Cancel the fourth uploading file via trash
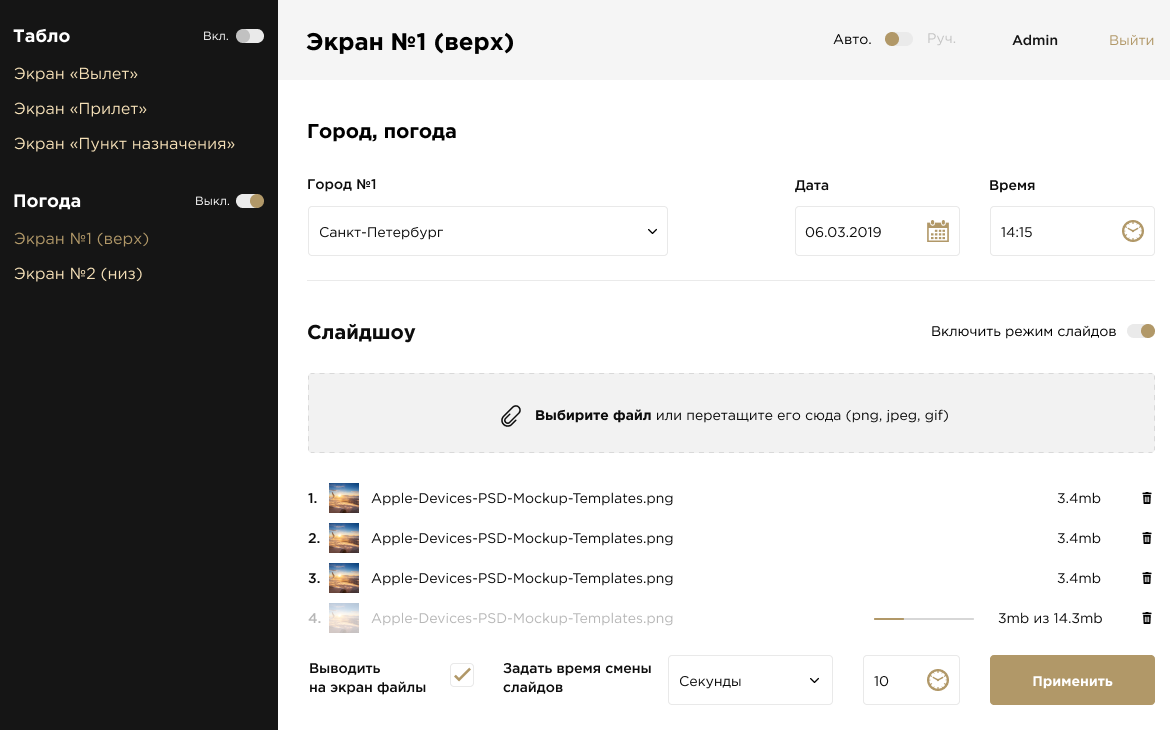 (x=1147, y=618)
